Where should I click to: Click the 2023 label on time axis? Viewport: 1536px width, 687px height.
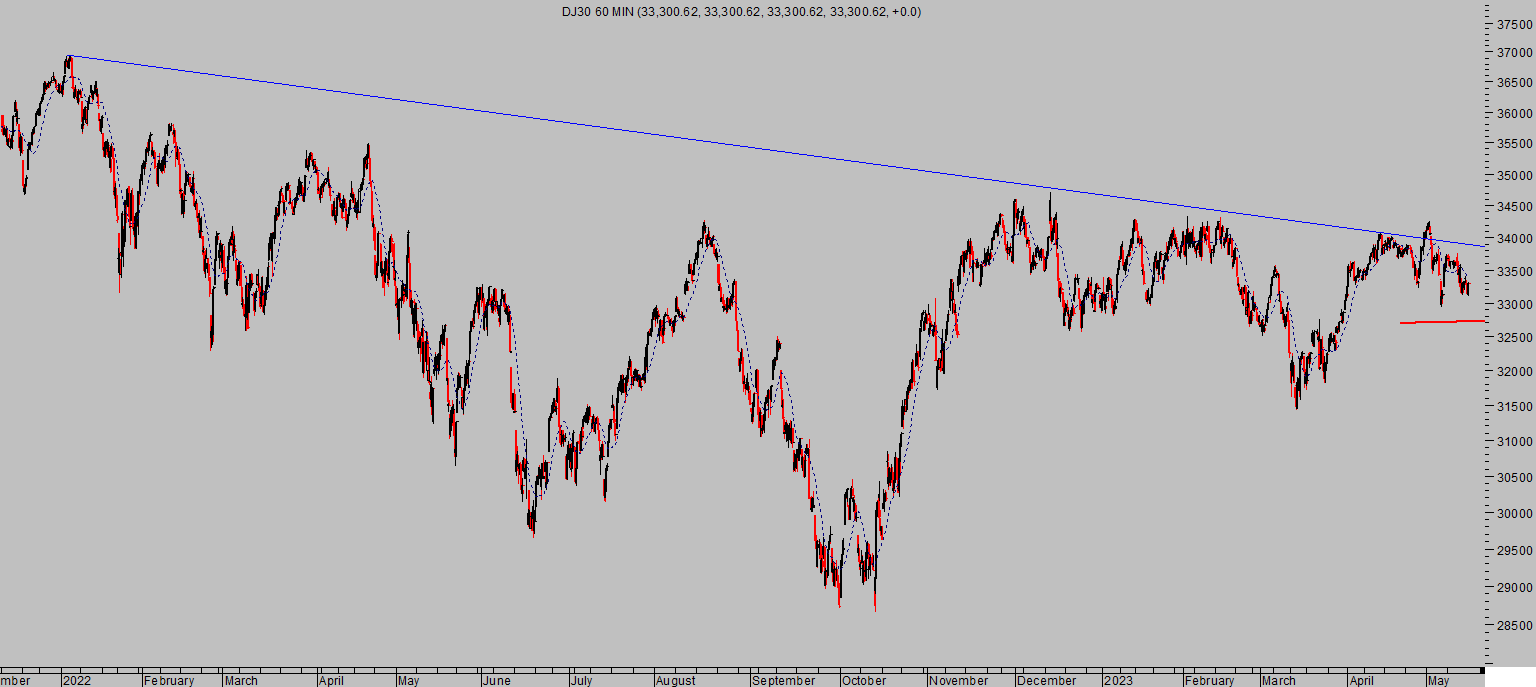tap(1118, 680)
